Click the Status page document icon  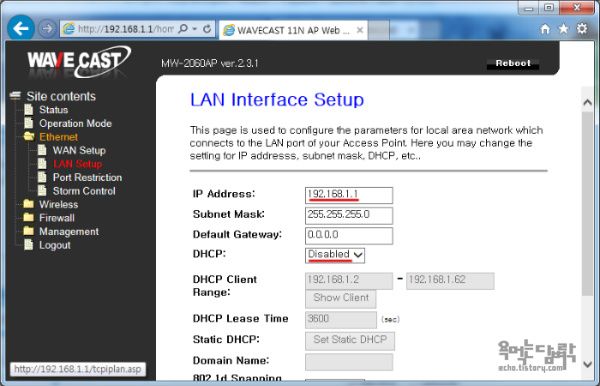(x=29, y=110)
